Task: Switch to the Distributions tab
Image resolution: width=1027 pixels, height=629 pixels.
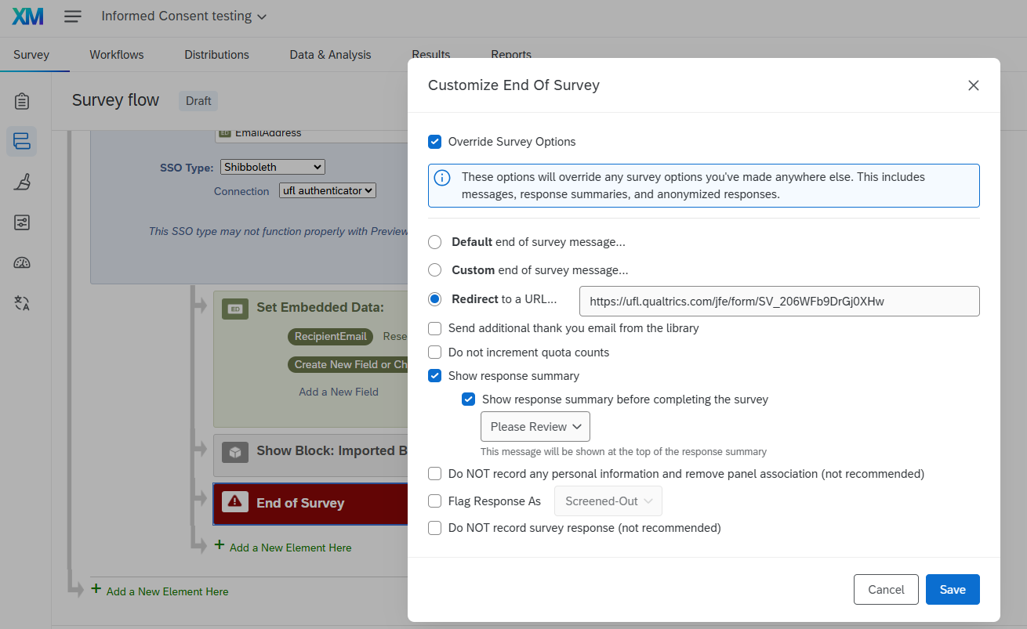Action: pyautogui.click(x=217, y=55)
